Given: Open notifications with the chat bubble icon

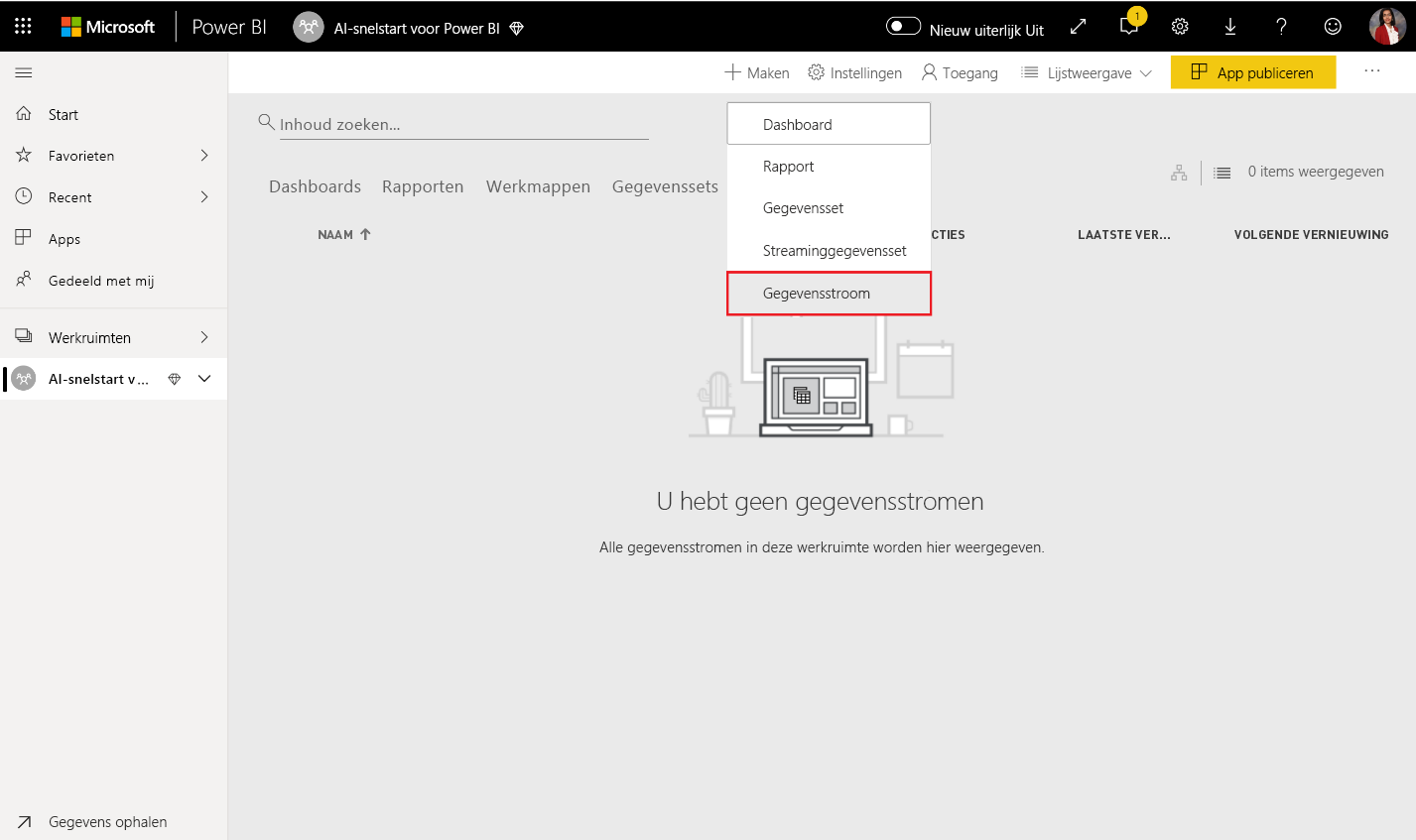Looking at the screenshot, I should (1129, 26).
